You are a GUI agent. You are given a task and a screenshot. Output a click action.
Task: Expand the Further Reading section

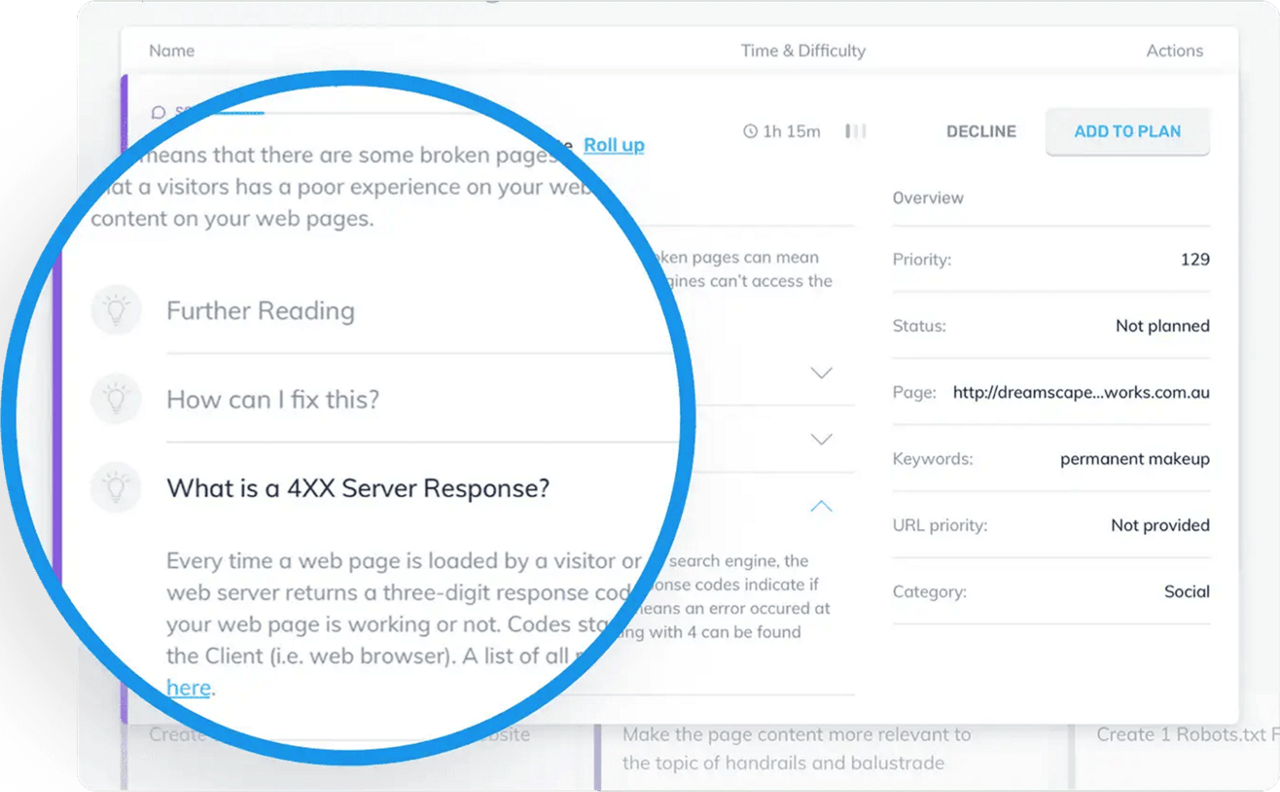pyautogui.click(x=260, y=311)
